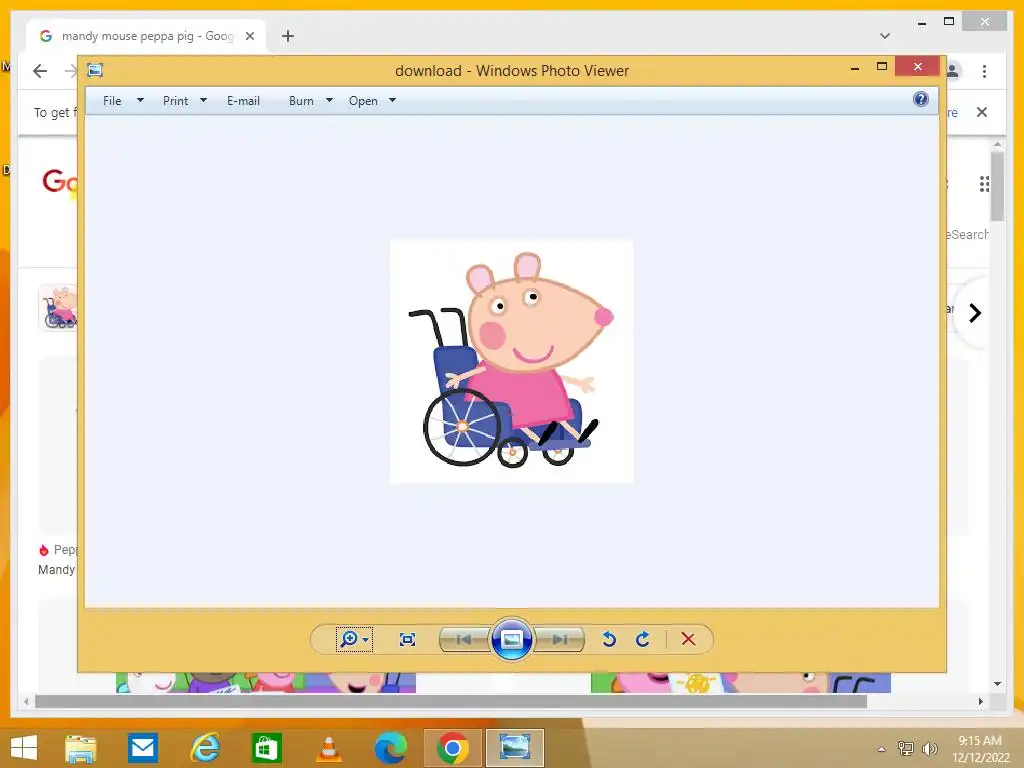The height and width of the screenshot is (768, 1024).
Task: Click the Mandy Mouse wheelchair image
Action: coord(511,361)
